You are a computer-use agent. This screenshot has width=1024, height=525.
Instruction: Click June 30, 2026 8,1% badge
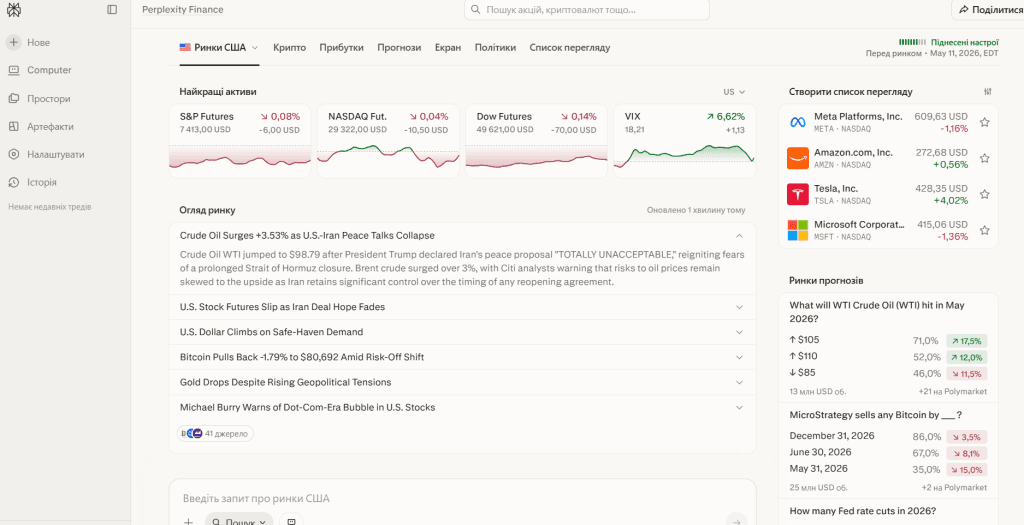pos(967,453)
